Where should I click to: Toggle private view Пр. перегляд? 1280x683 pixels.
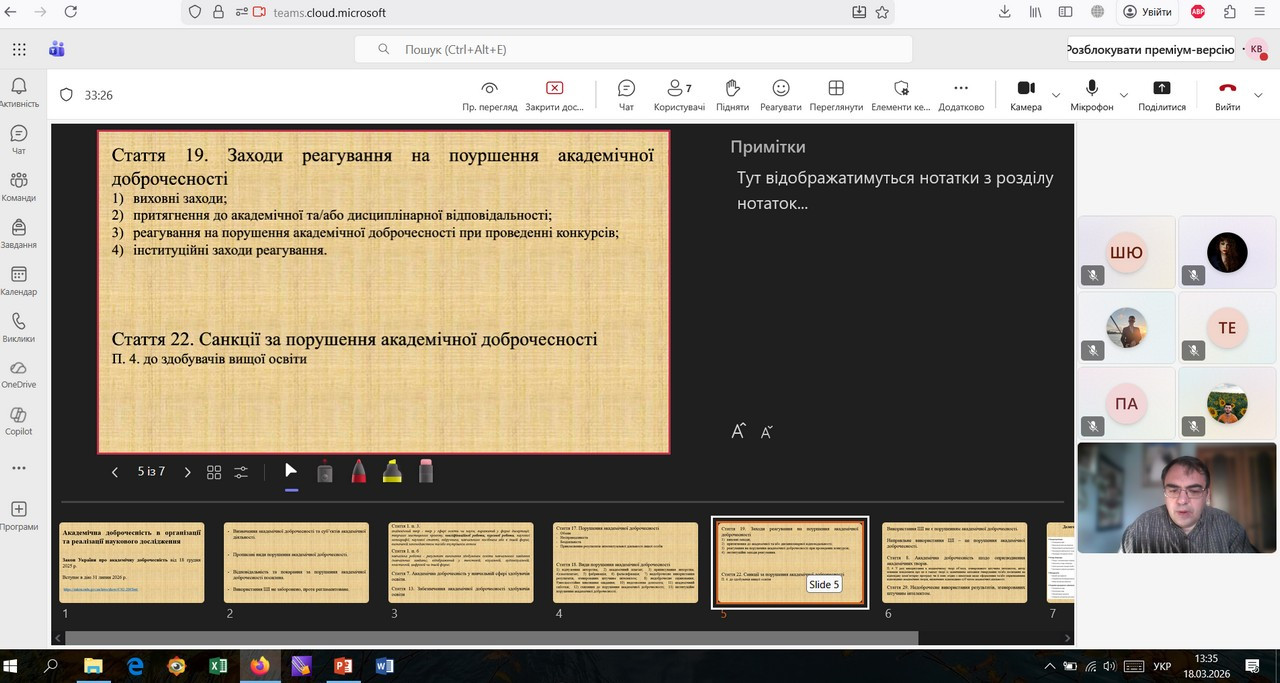[x=489, y=94]
